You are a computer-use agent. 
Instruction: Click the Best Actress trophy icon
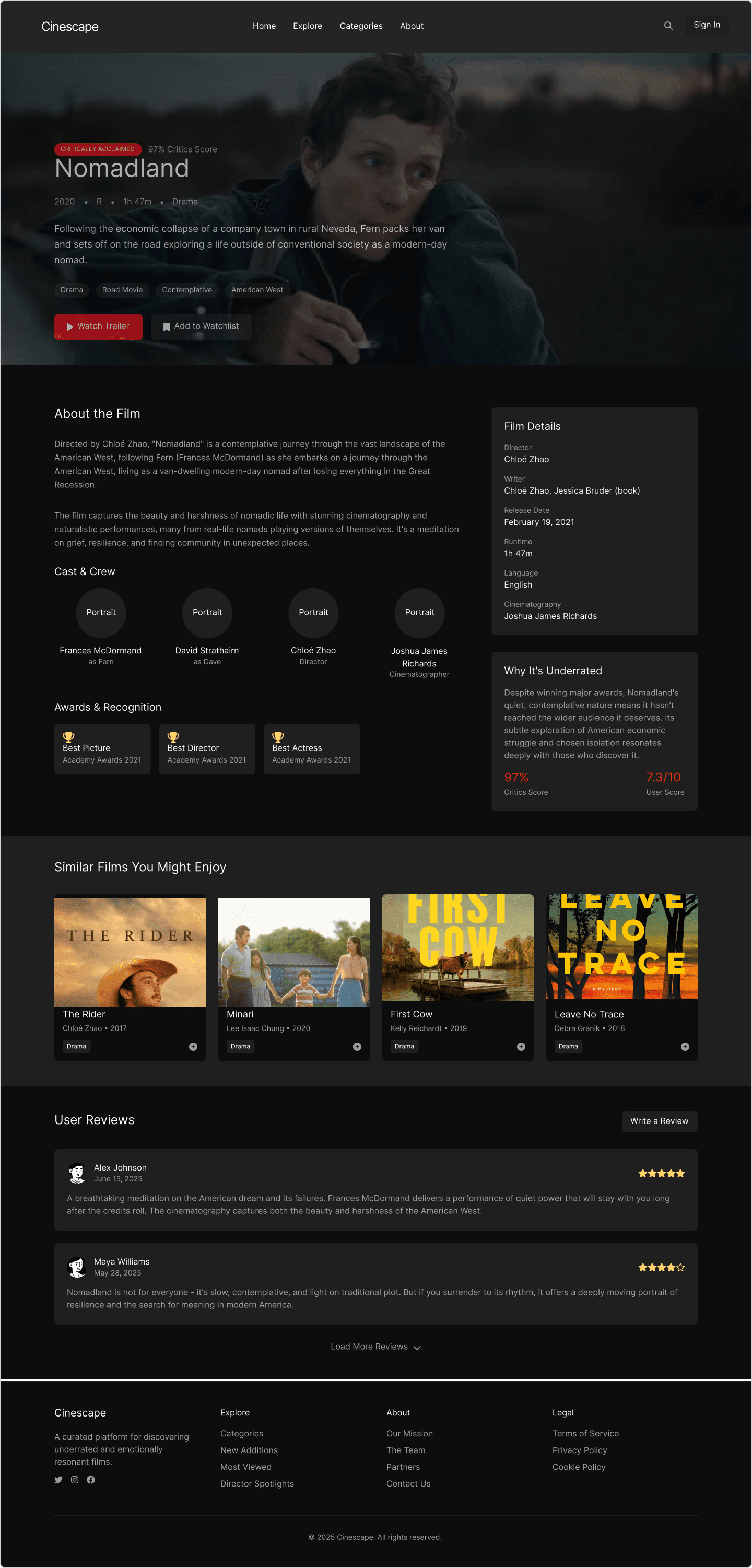pyautogui.click(x=278, y=737)
